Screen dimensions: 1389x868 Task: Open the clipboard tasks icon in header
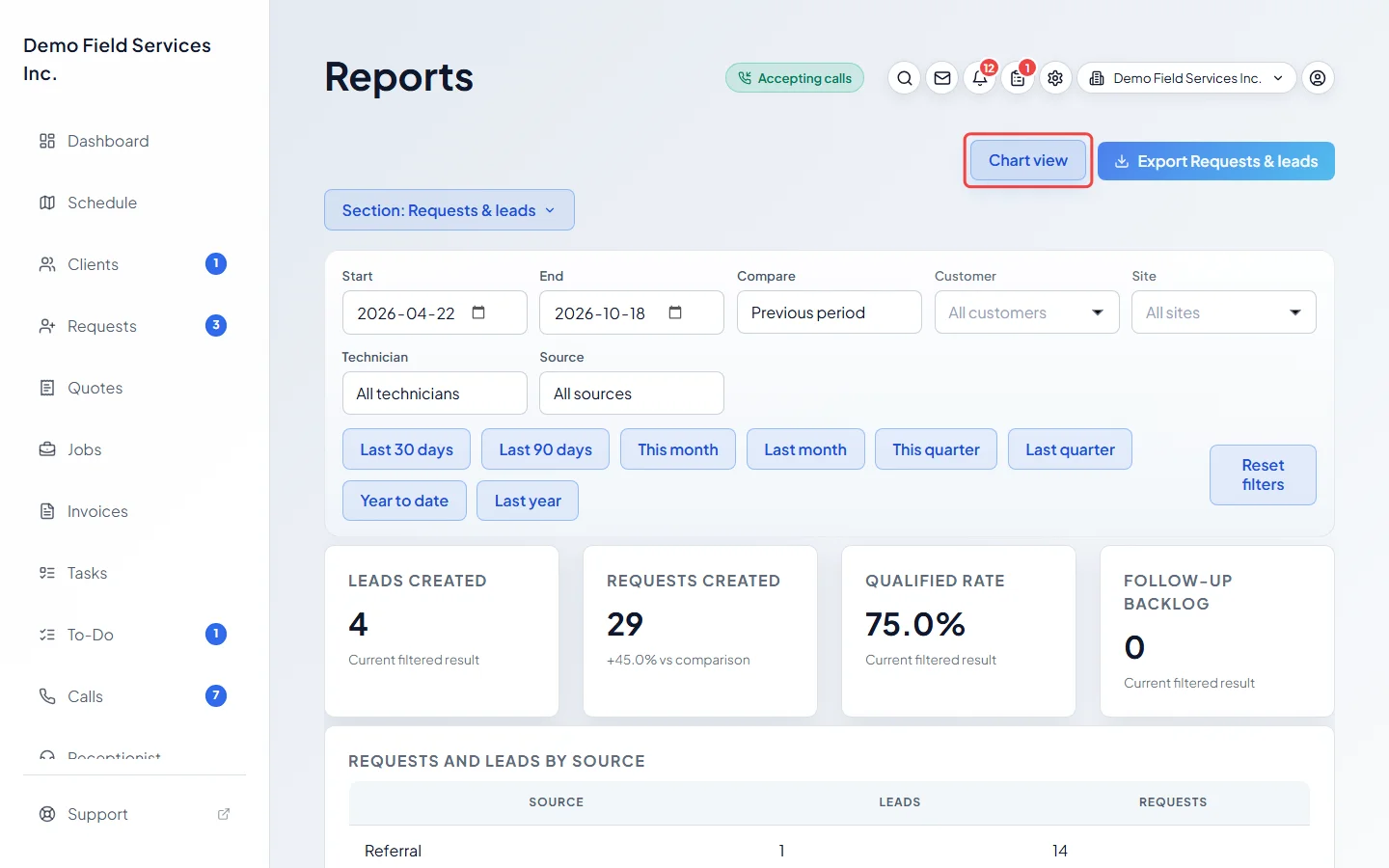[1018, 78]
